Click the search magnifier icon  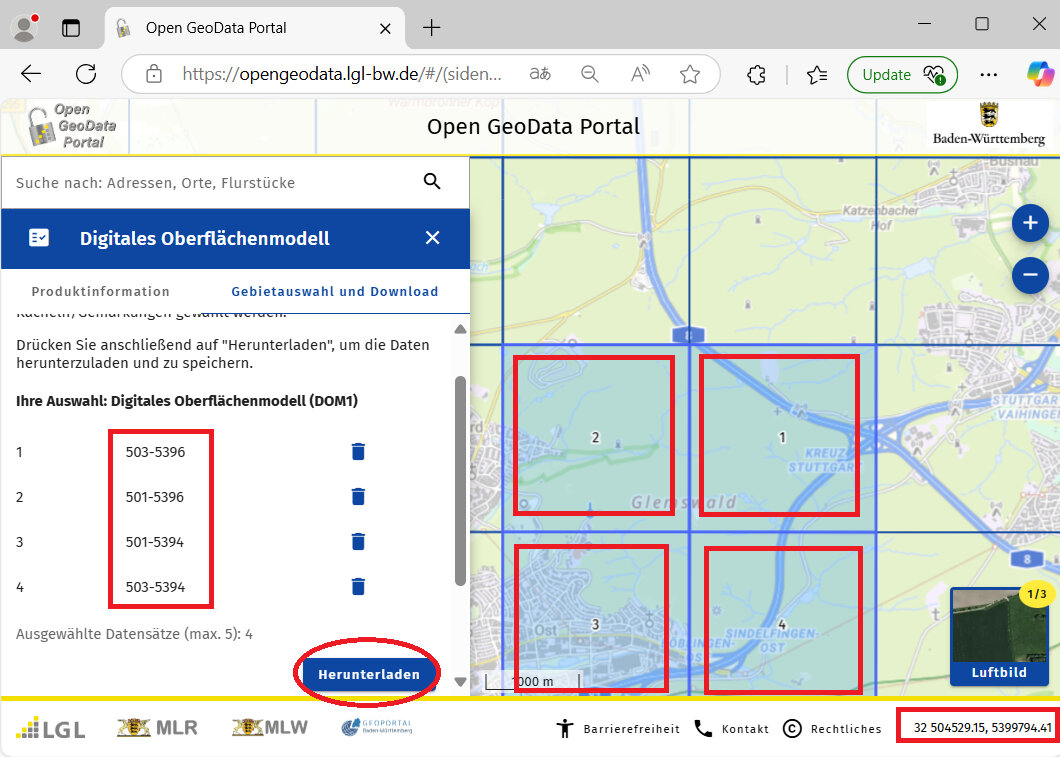432,181
